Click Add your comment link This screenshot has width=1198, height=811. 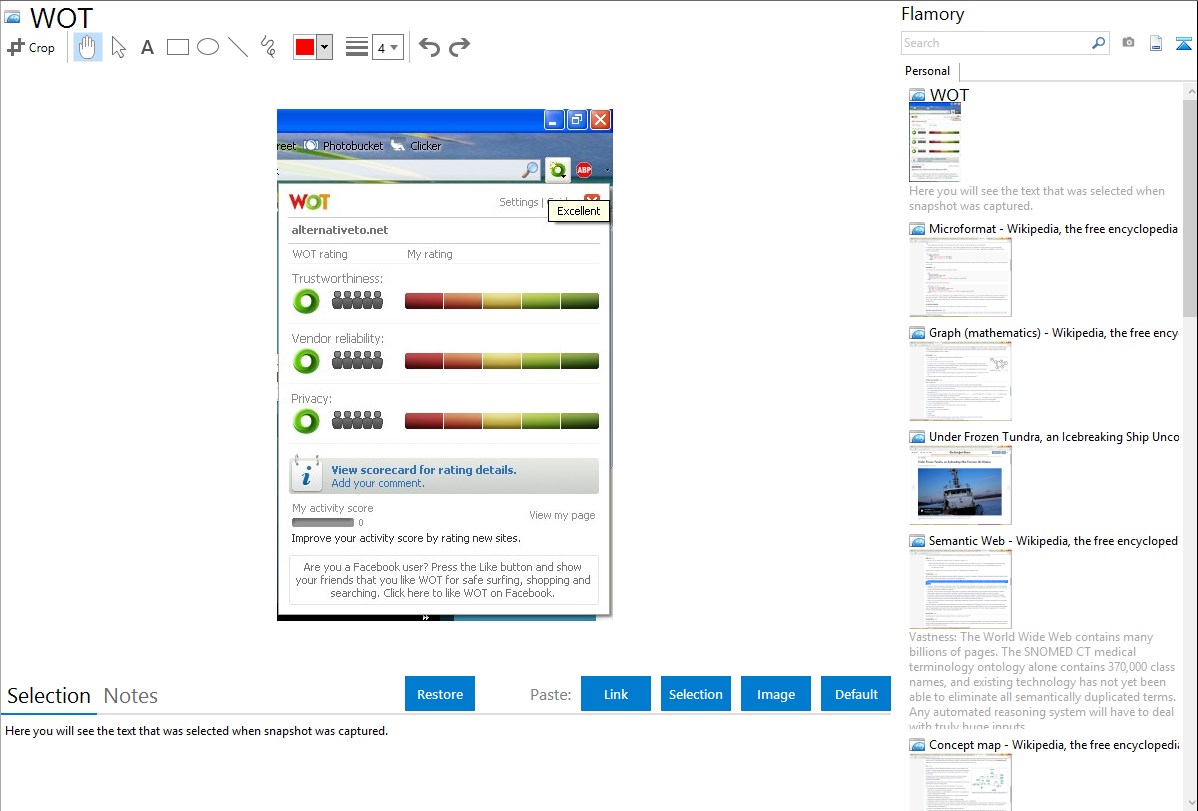pyautogui.click(x=377, y=483)
